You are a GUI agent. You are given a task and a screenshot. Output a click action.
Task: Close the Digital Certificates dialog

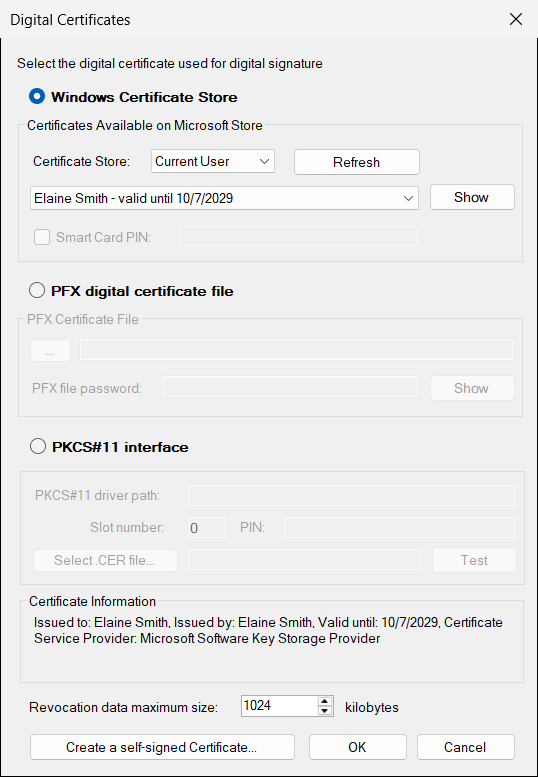[x=516, y=19]
